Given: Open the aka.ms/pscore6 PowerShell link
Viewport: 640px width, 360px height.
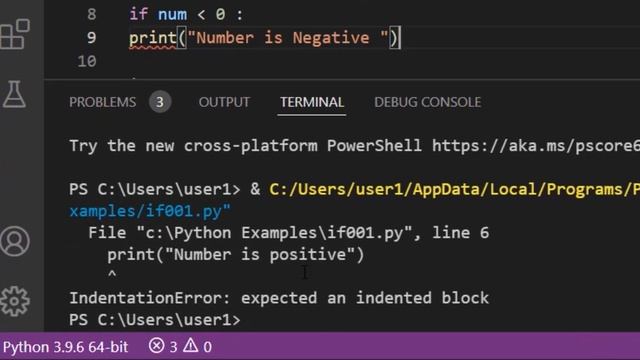Looking at the screenshot, I should pyautogui.click(x=536, y=146).
